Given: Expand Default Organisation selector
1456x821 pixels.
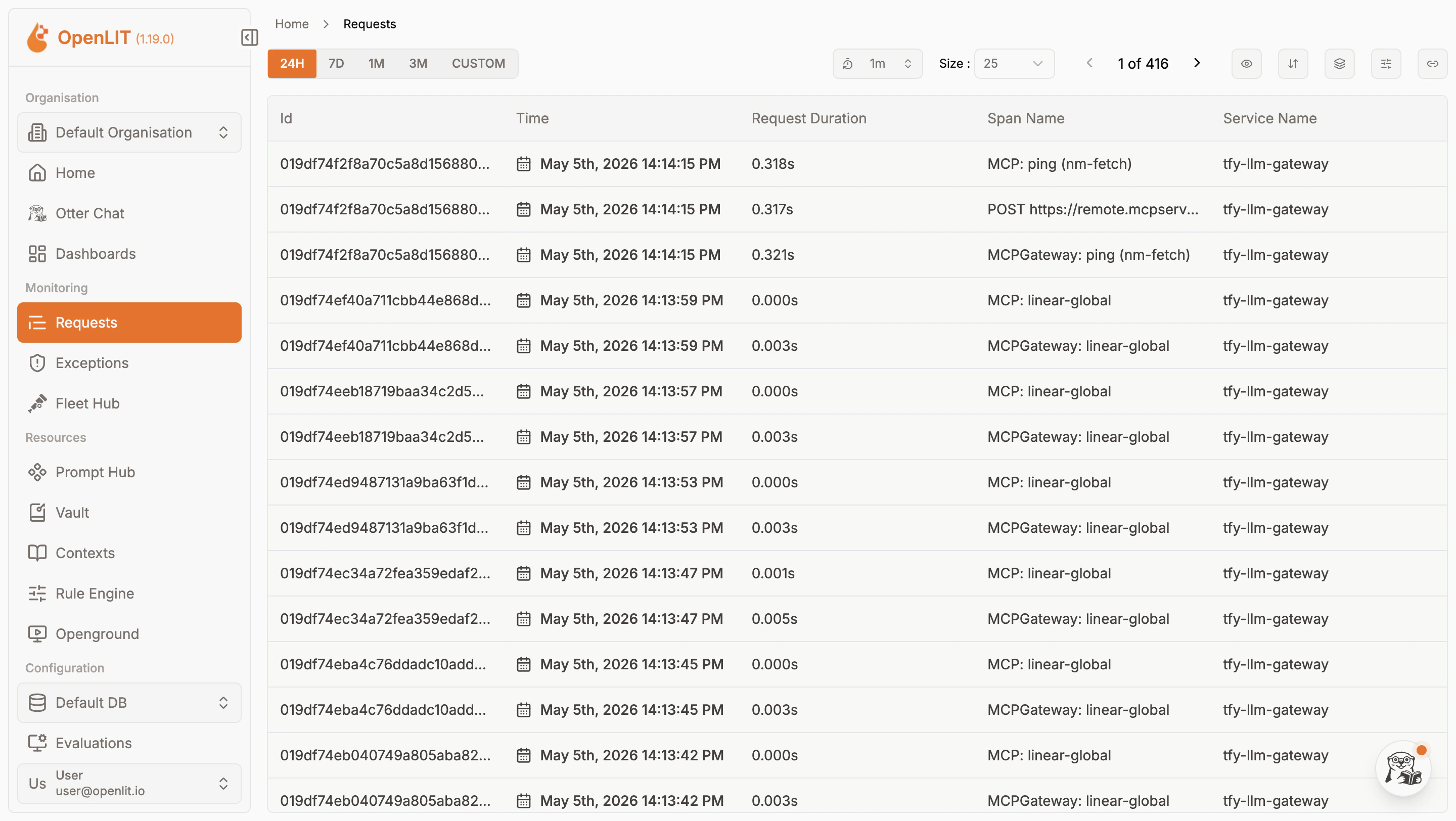Looking at the screenshot, I should (129, 132).
